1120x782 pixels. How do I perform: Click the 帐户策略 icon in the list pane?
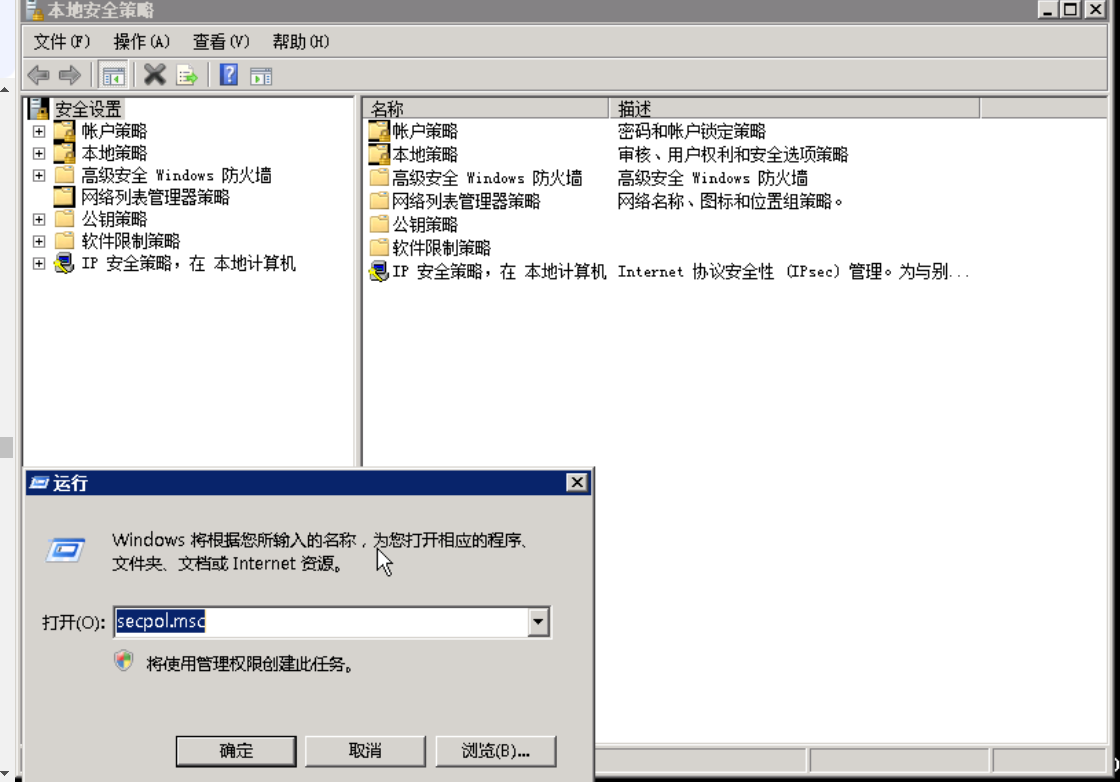379,131
